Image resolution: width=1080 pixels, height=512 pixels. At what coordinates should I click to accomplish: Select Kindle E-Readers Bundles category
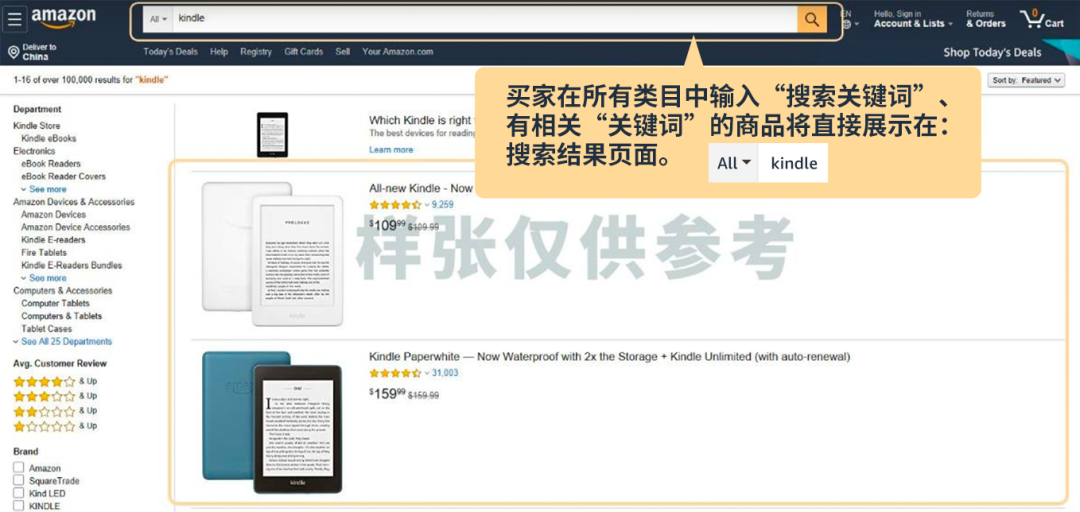(x=72, y=265)
